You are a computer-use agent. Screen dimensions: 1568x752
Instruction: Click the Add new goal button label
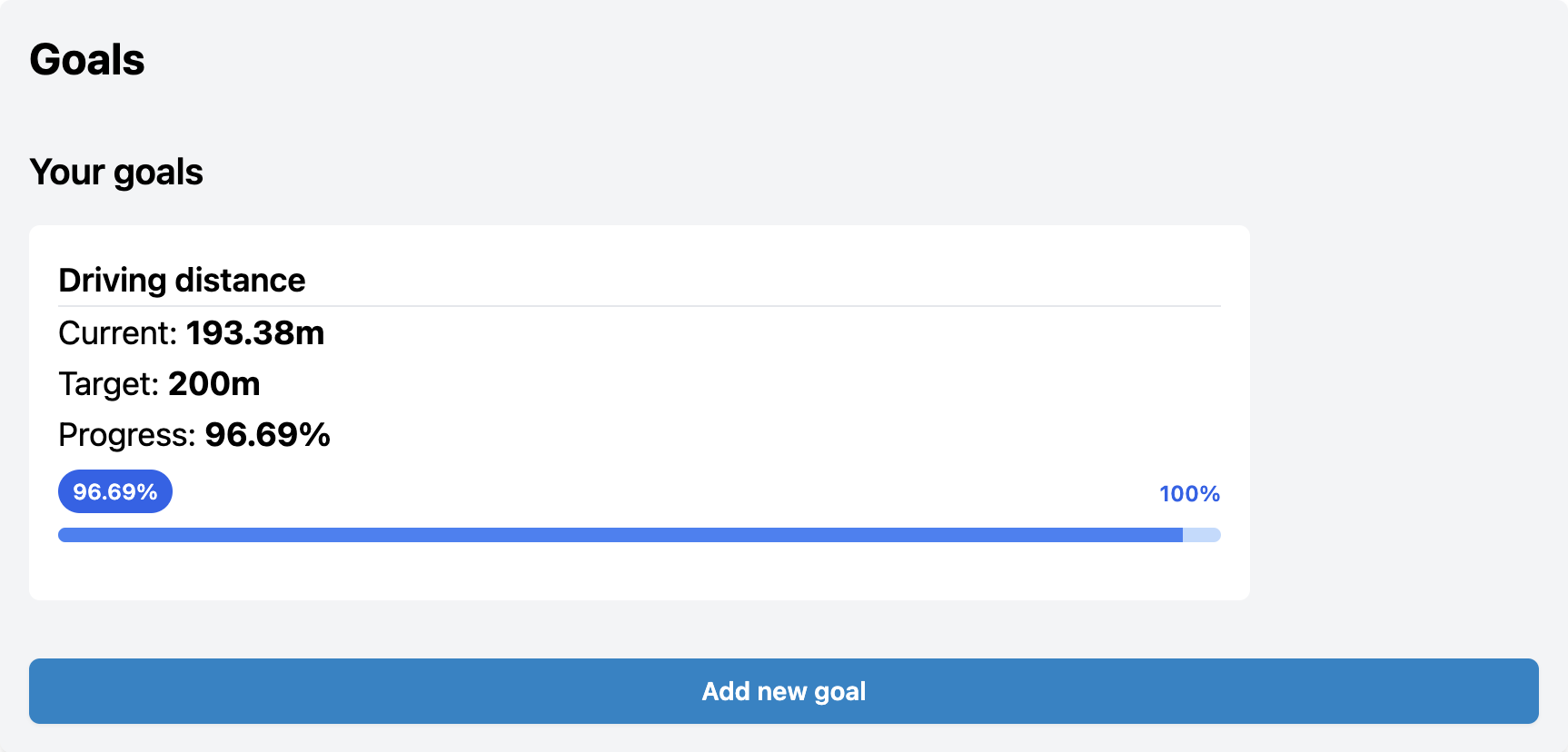[x=783, y=691]
